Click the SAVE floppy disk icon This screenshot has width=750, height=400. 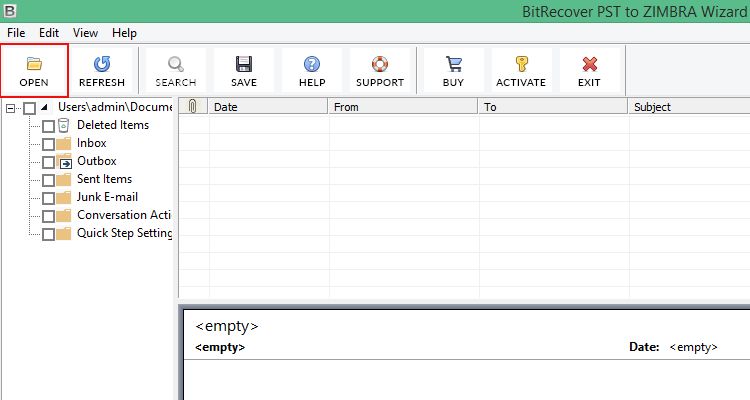(244, 64)
